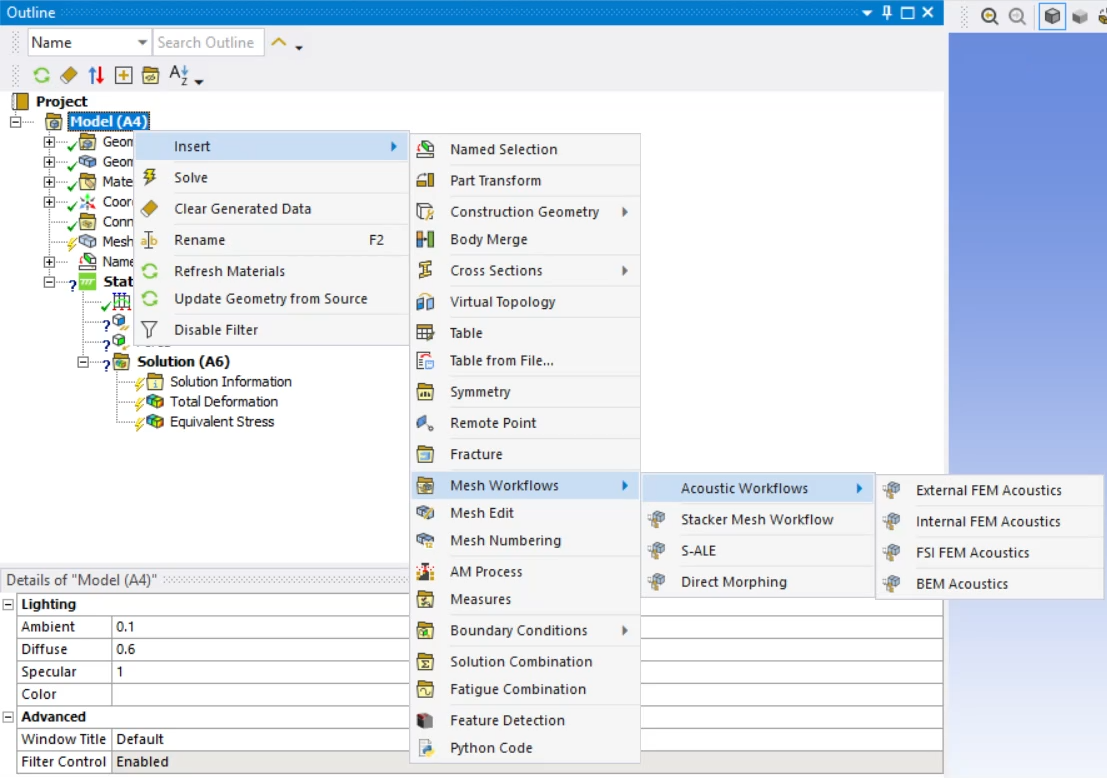Collapse the Solution (A6) tree node
This screenshot has width=1107, height=778.
83,362
